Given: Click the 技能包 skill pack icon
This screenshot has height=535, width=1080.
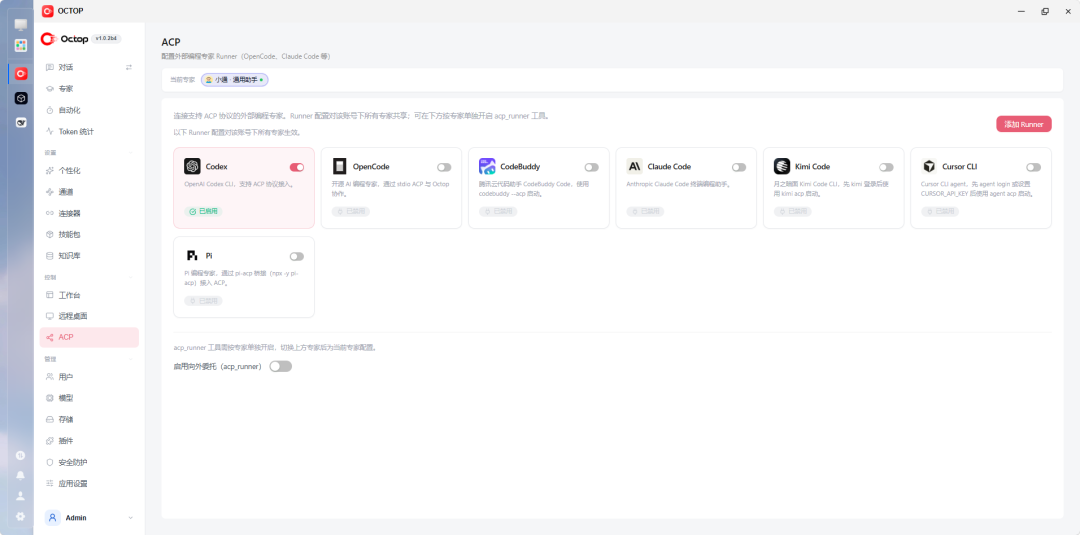Looking at the screenshot, I should click(50, 235).
